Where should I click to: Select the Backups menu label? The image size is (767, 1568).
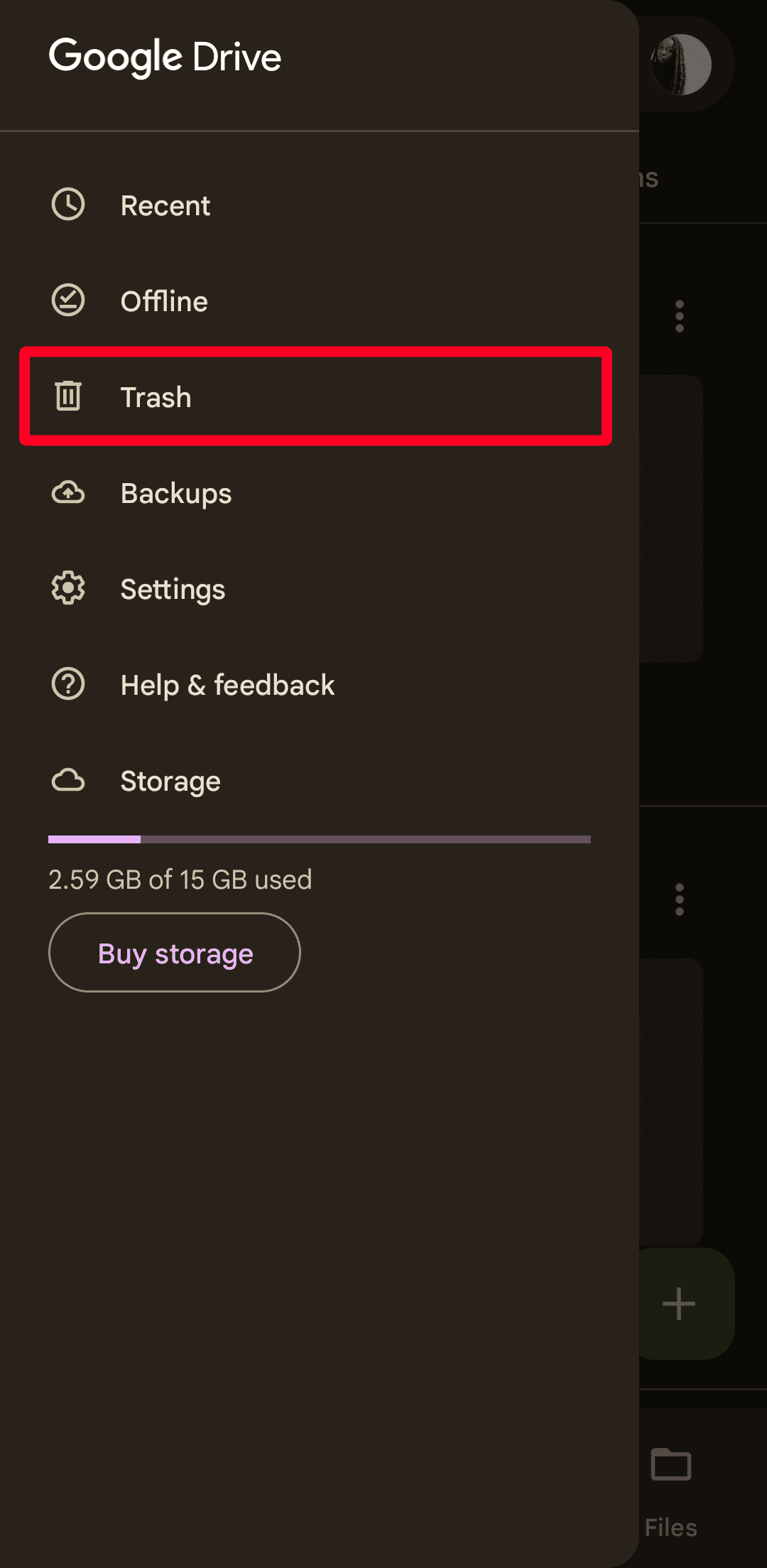click(176, 493)
